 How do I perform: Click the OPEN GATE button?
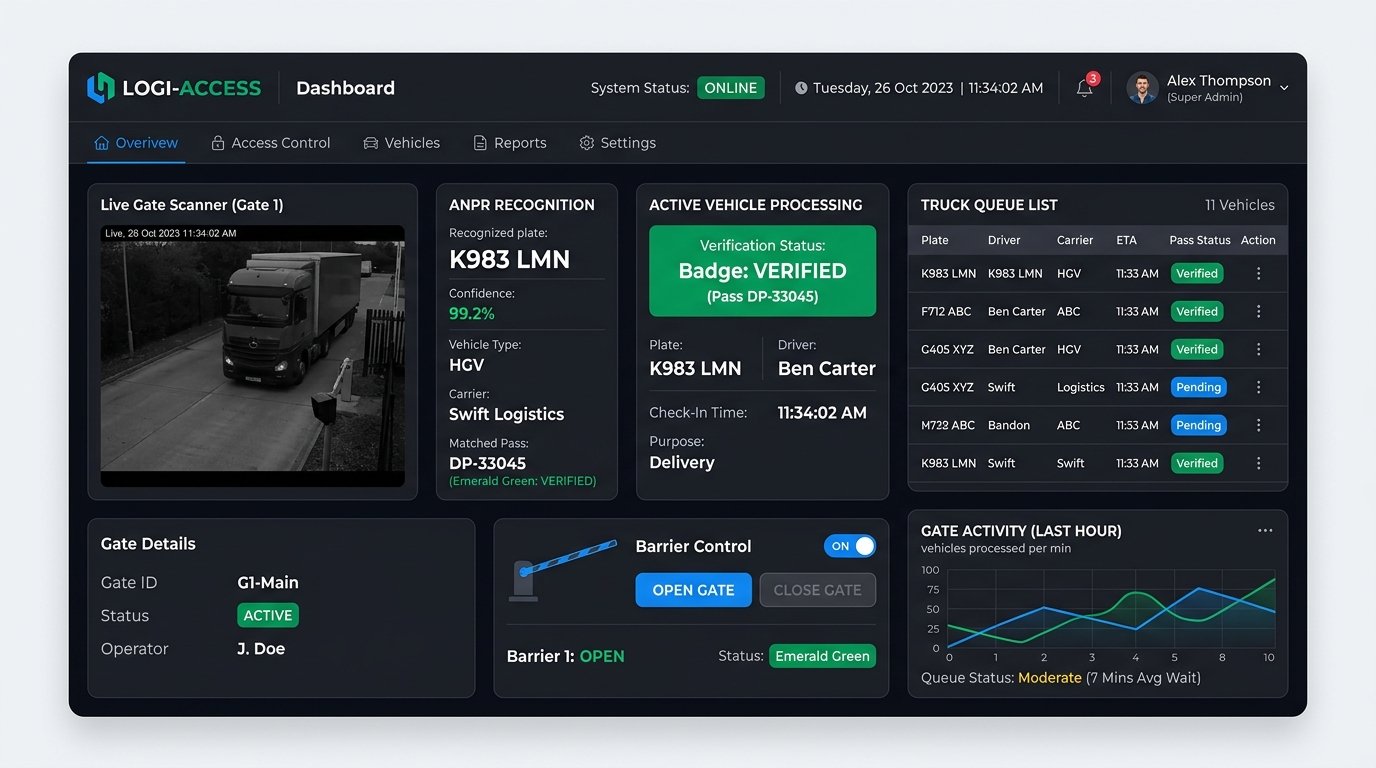click(x=693, y=590)
